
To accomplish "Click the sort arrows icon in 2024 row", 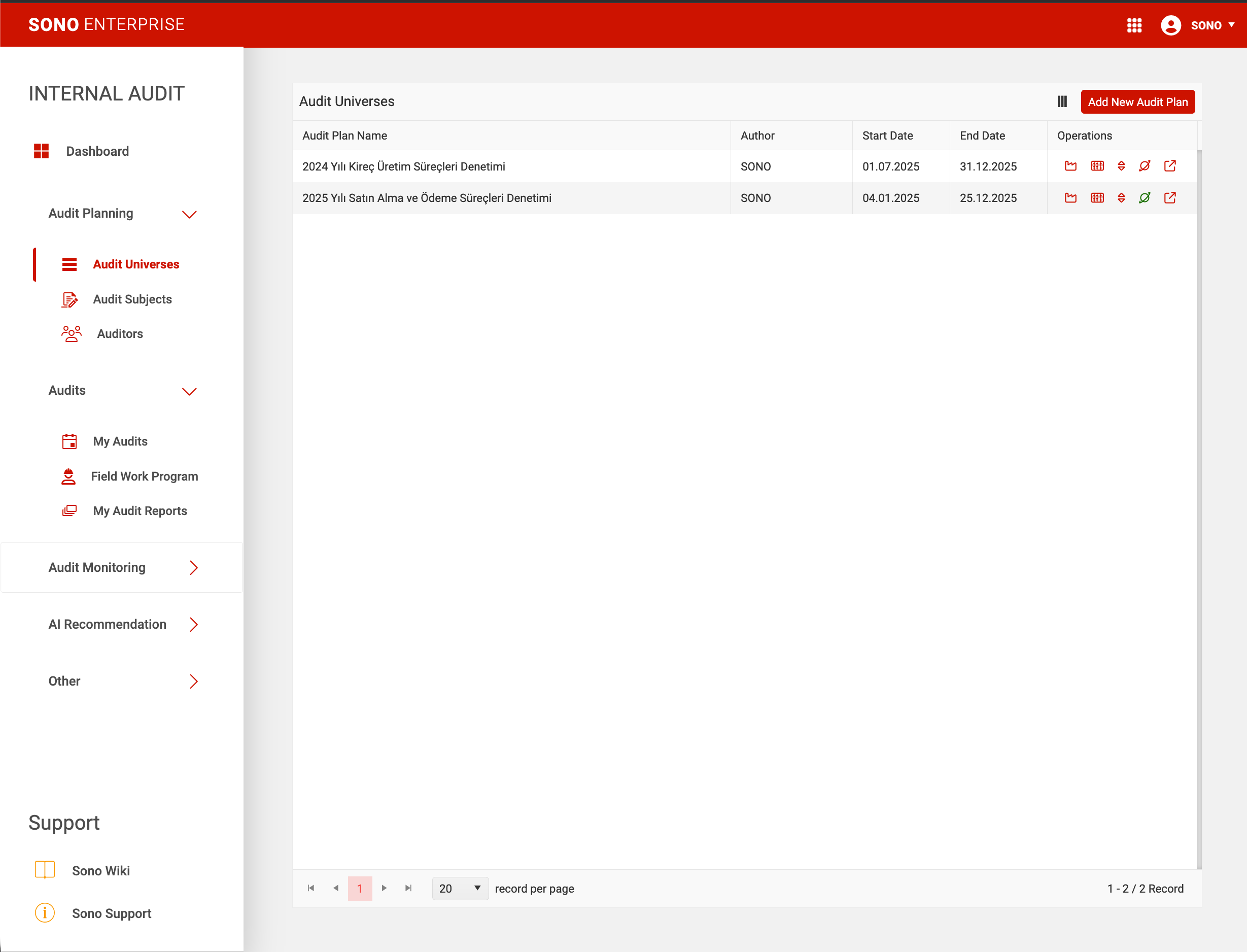I will click(x=1121, y=166).
